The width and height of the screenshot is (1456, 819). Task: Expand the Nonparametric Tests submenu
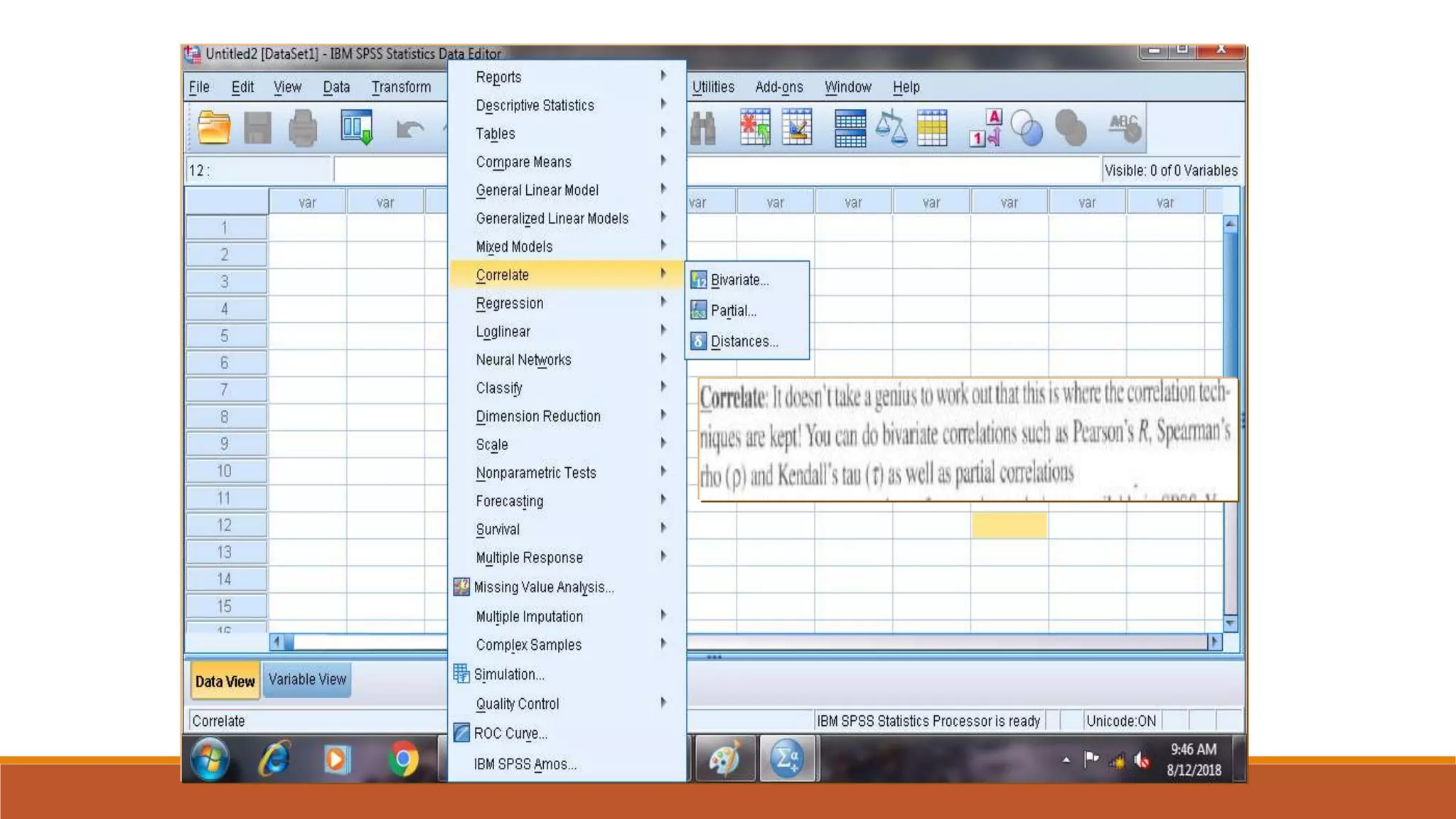pyautogui.click(x=535, y=473)
